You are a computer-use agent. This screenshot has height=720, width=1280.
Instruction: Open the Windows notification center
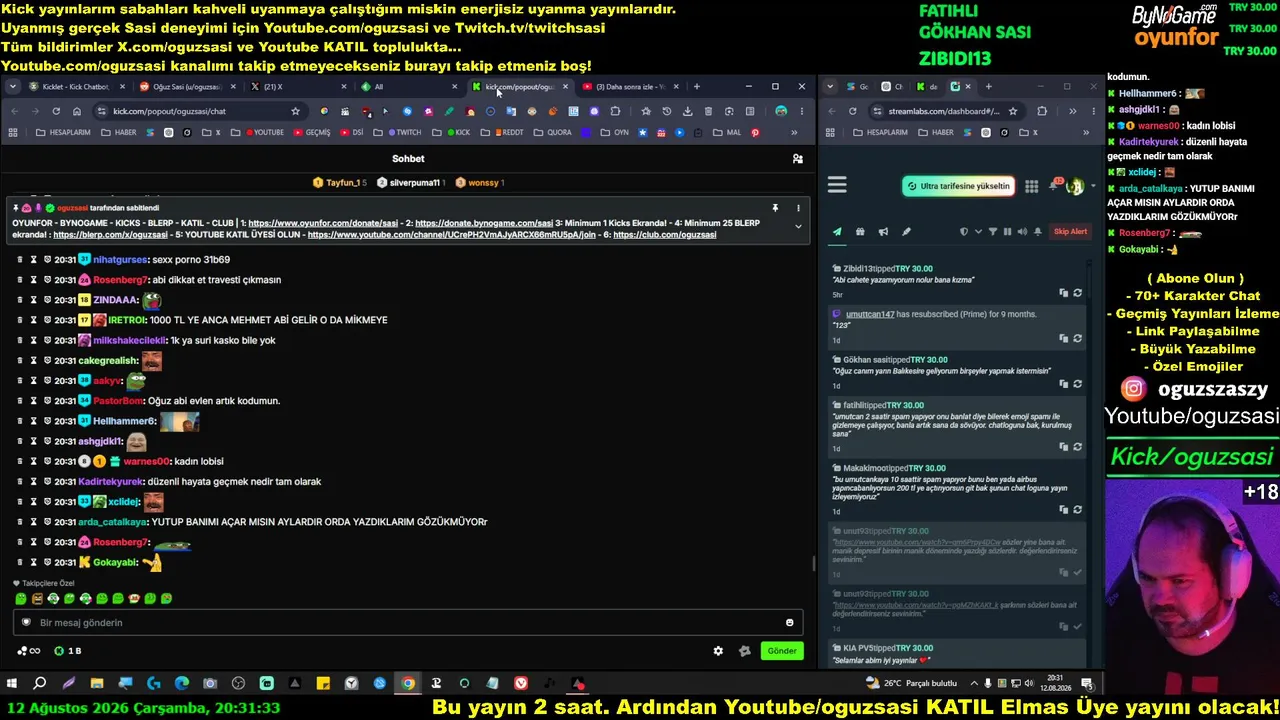[1087, 684]
